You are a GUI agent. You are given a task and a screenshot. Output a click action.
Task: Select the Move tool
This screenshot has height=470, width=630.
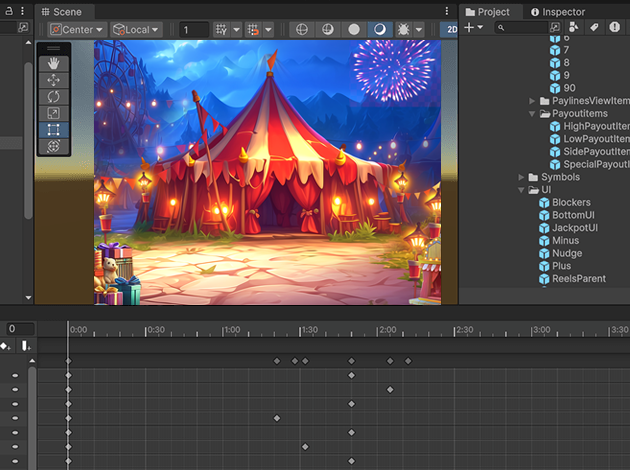point(53,80)
